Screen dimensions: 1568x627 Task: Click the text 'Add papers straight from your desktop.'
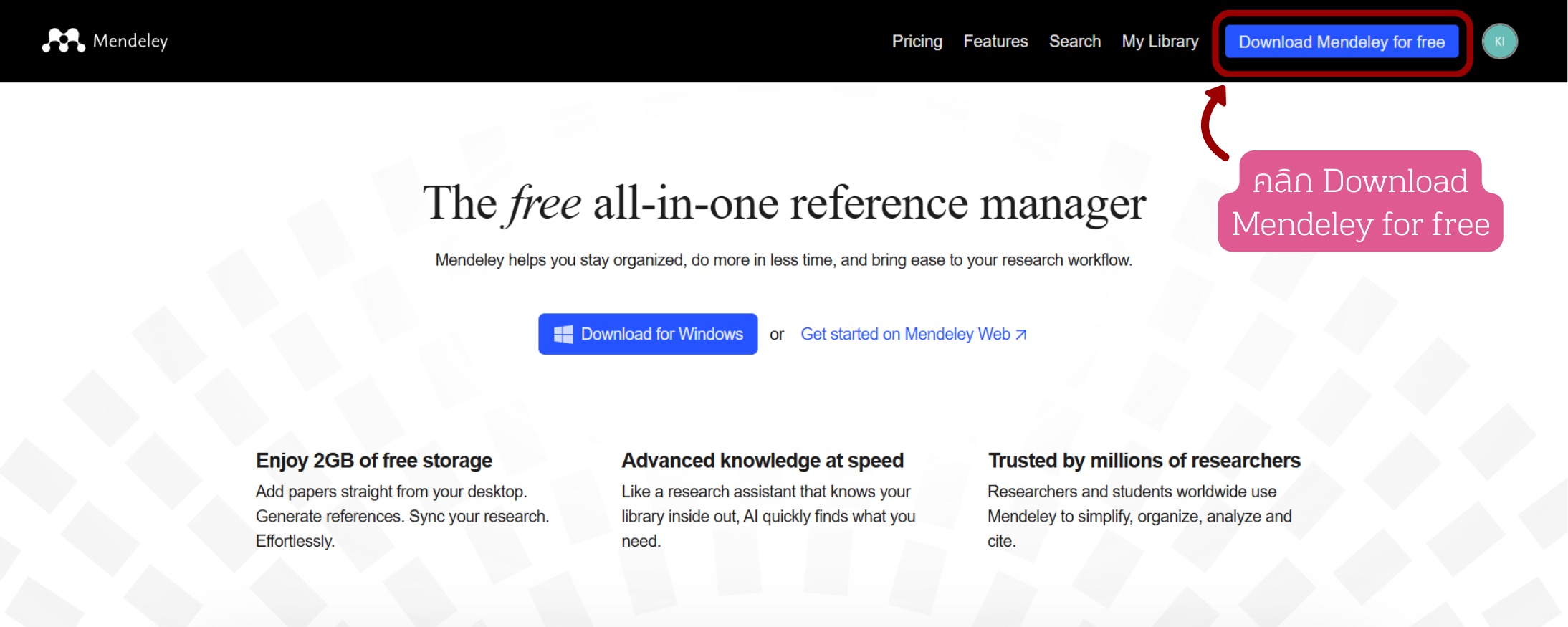[391, 492]
